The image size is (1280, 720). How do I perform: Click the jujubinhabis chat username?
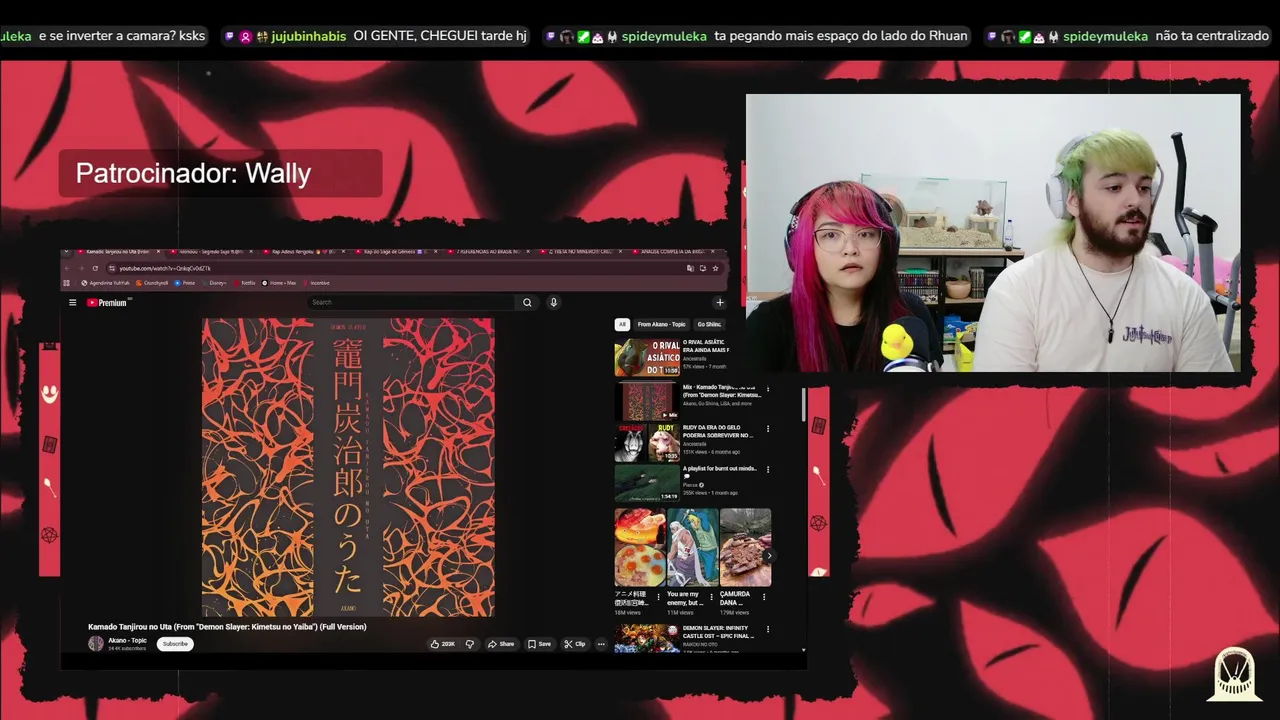(308, 36)
